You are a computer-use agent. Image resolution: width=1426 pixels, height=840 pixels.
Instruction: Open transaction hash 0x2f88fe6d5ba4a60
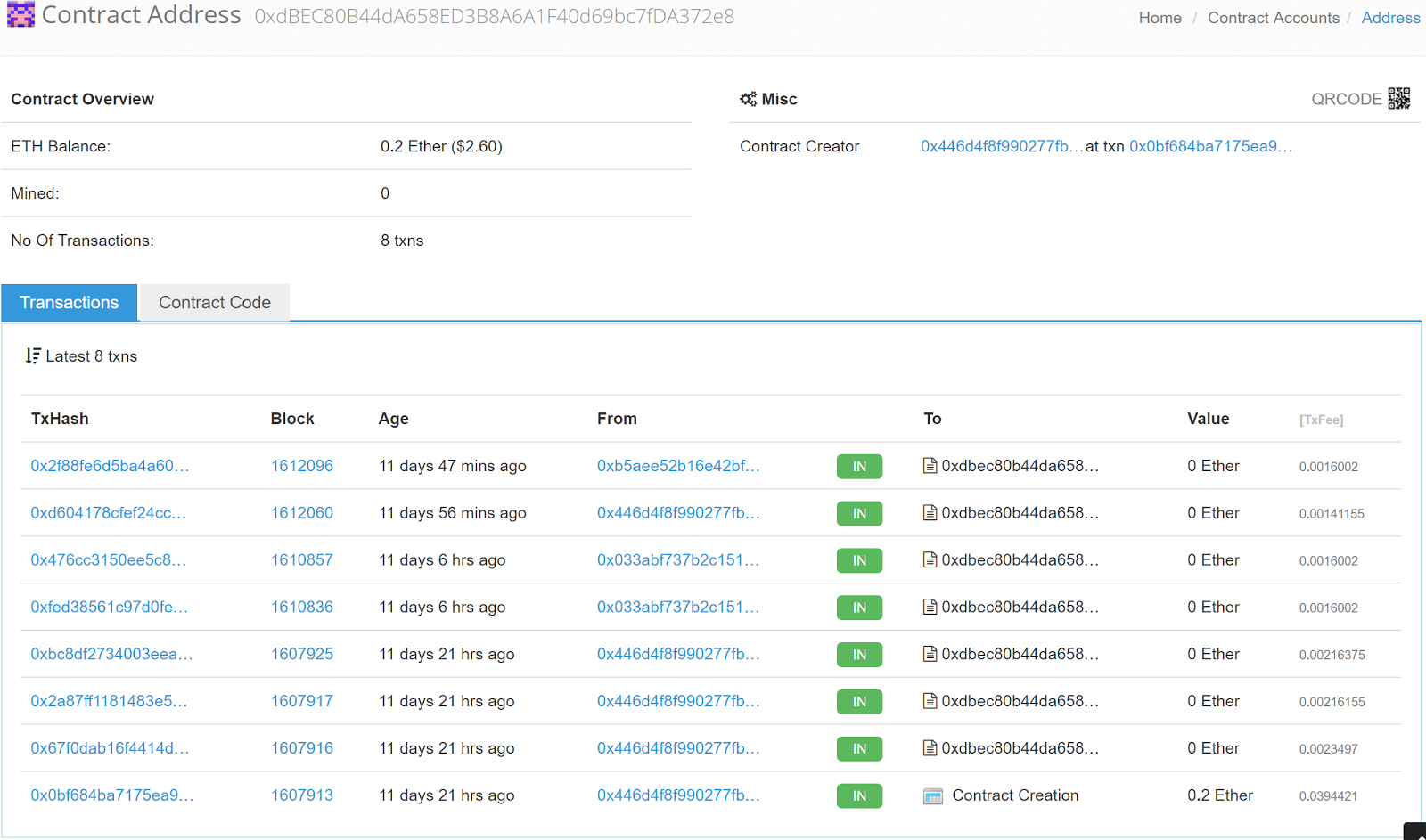point(110,466)
